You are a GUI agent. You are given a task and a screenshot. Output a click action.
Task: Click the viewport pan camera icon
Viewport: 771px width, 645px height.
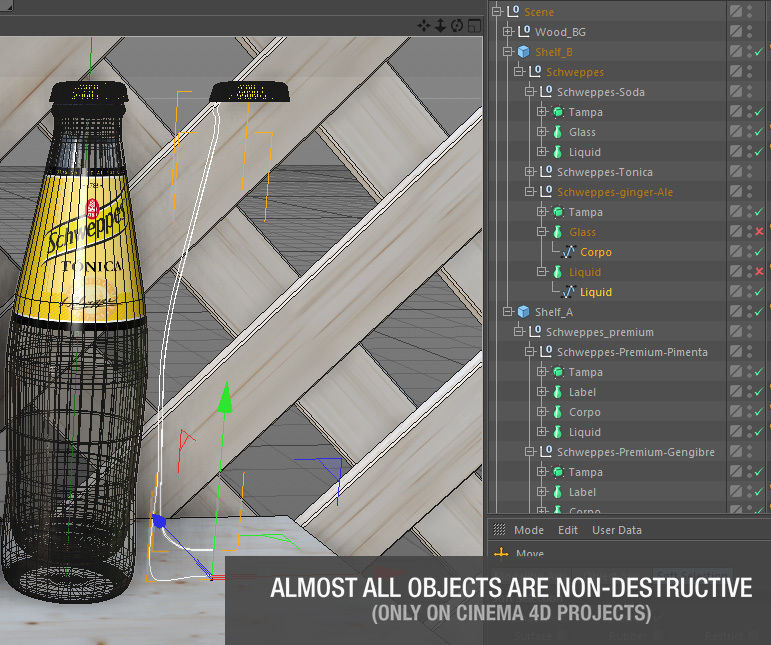point(423,26)
